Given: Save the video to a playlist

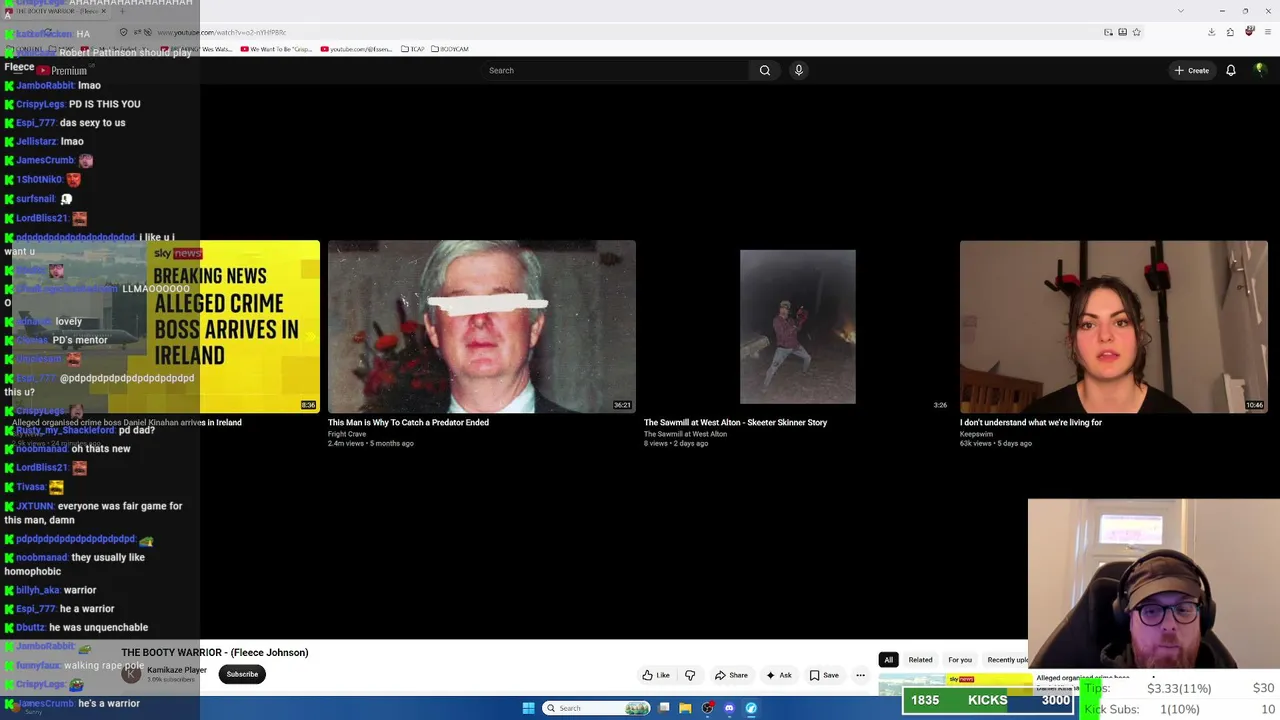Looking at the screenshot, I should tap(824, 675).
